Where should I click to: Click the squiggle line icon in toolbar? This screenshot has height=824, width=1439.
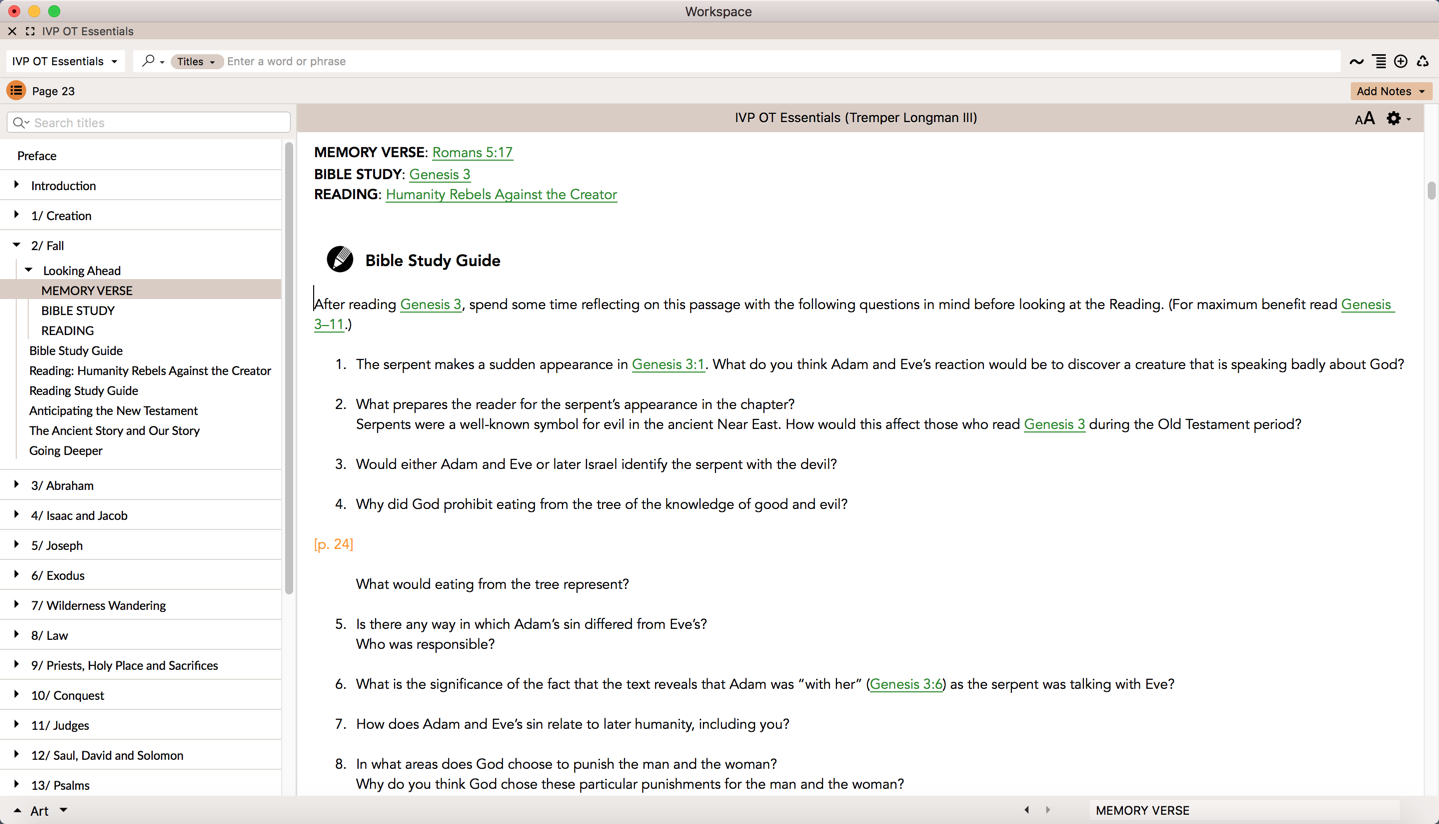1357,62
